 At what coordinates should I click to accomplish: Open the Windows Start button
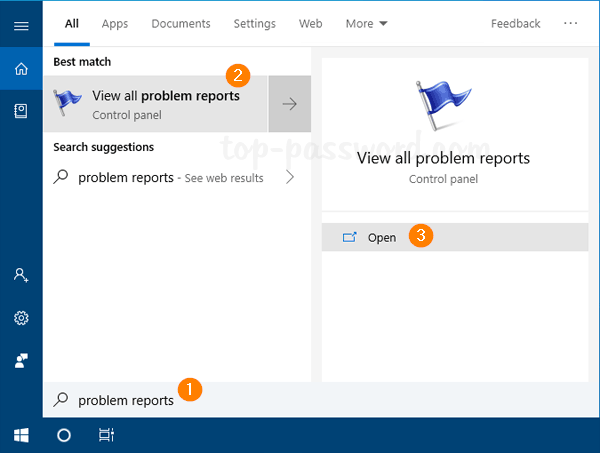(x=21, y=435)
